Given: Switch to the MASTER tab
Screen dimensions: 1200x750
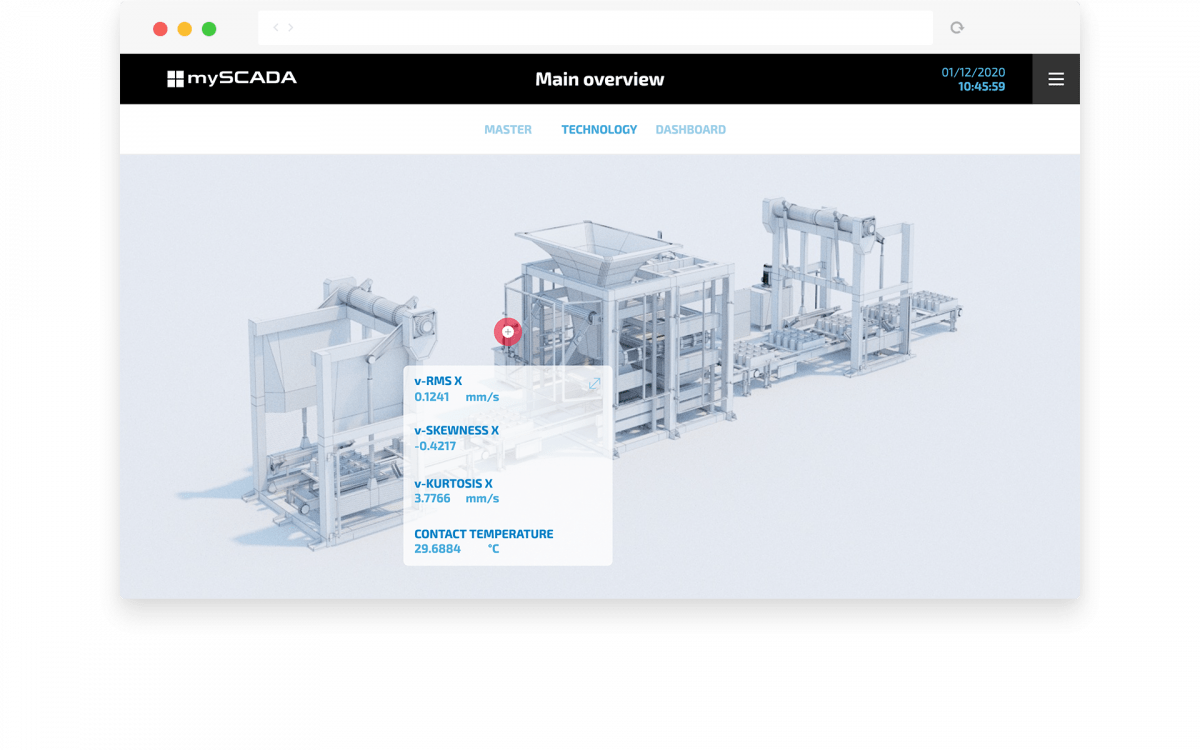Looking at the screenshot, I should click(508, 130).
